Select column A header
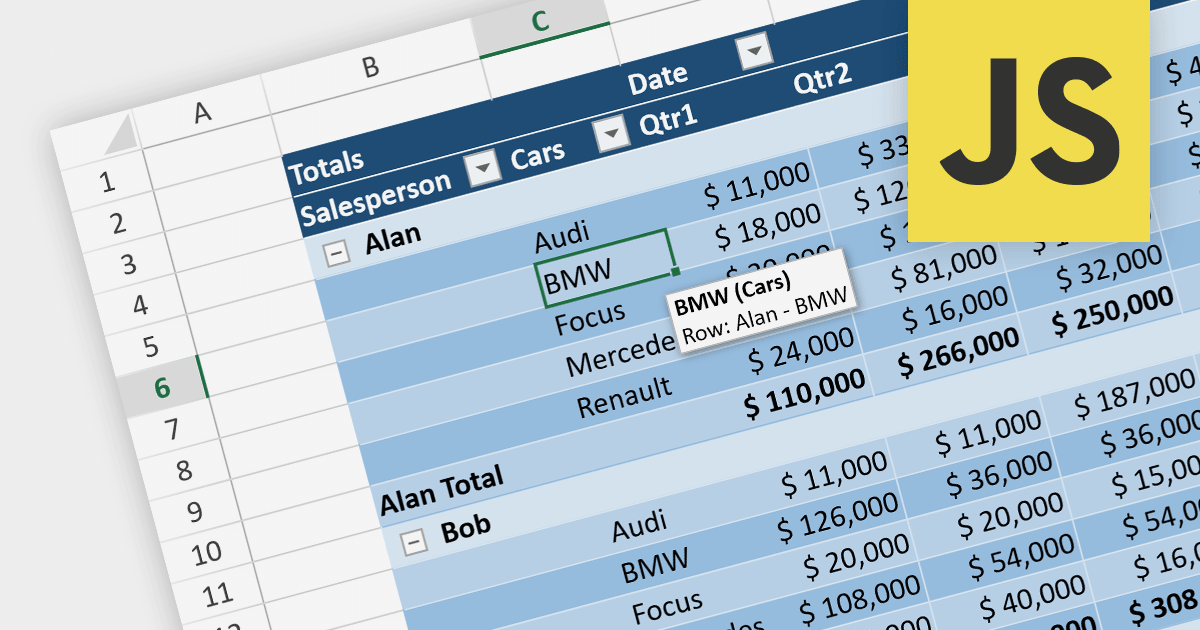This screenshot has height=630, width=1200. (203, 113)
